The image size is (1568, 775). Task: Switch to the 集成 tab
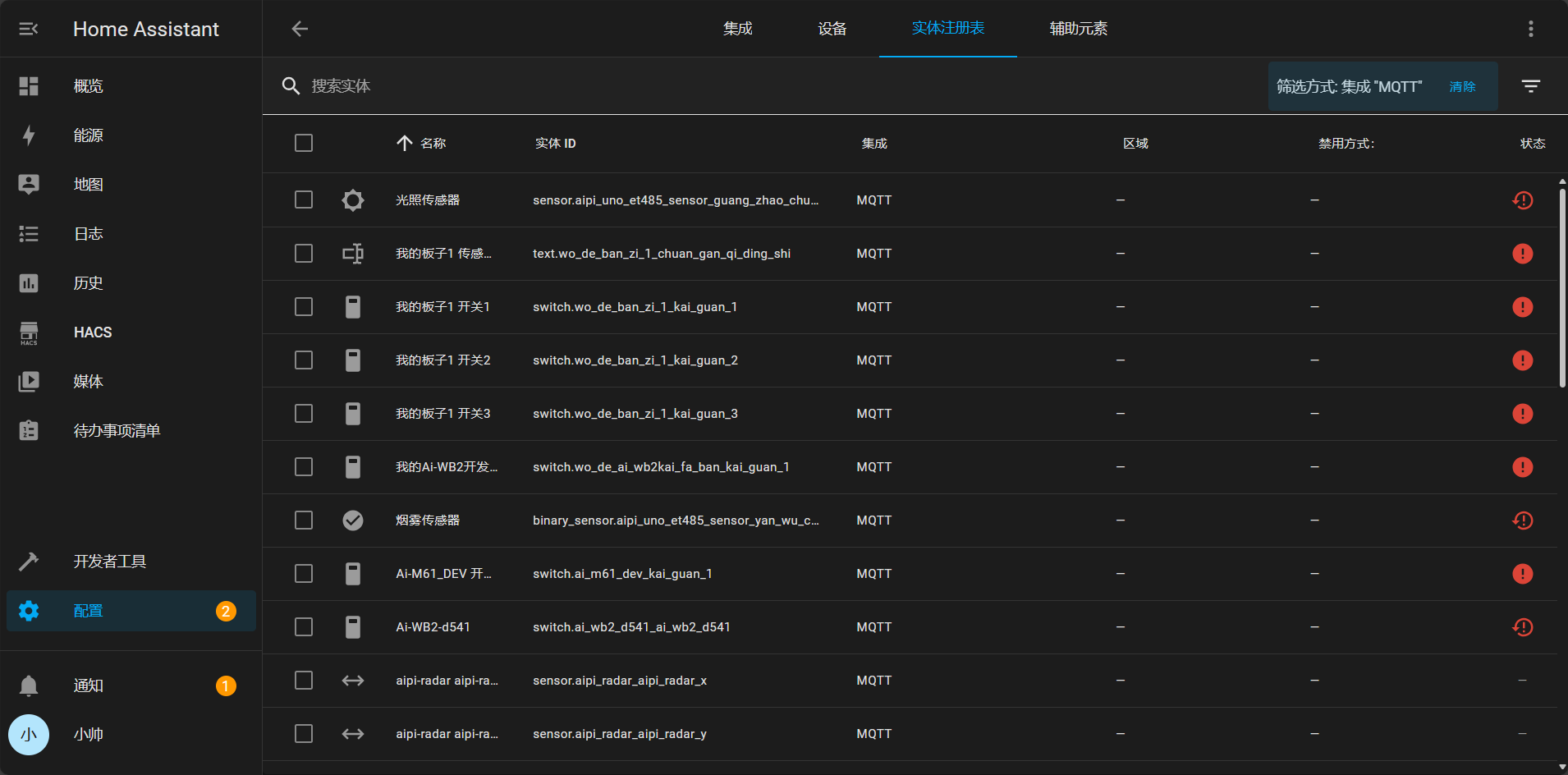737,29
